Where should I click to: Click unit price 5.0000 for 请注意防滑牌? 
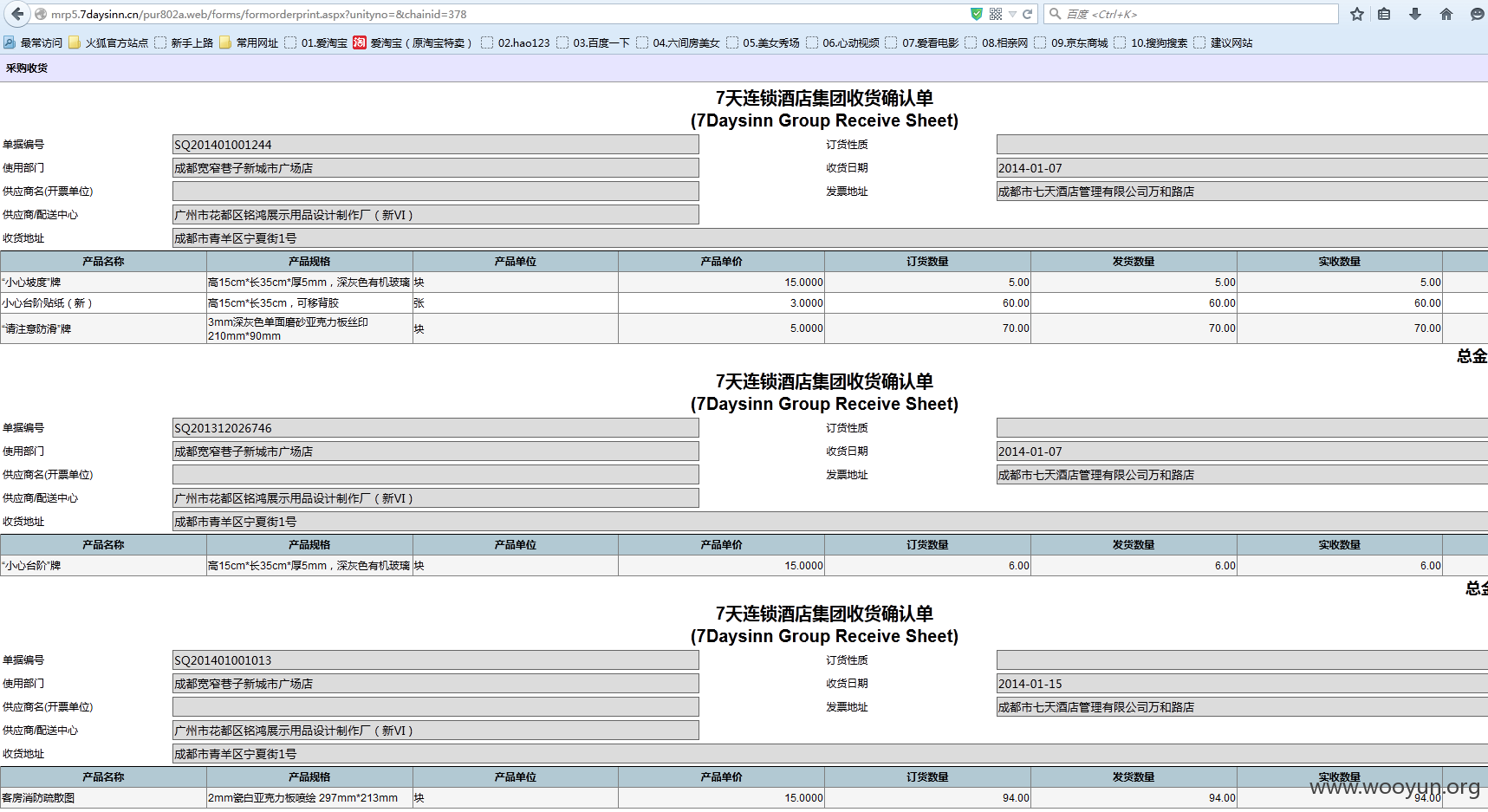pyautogui.click(x=721, y=328)
